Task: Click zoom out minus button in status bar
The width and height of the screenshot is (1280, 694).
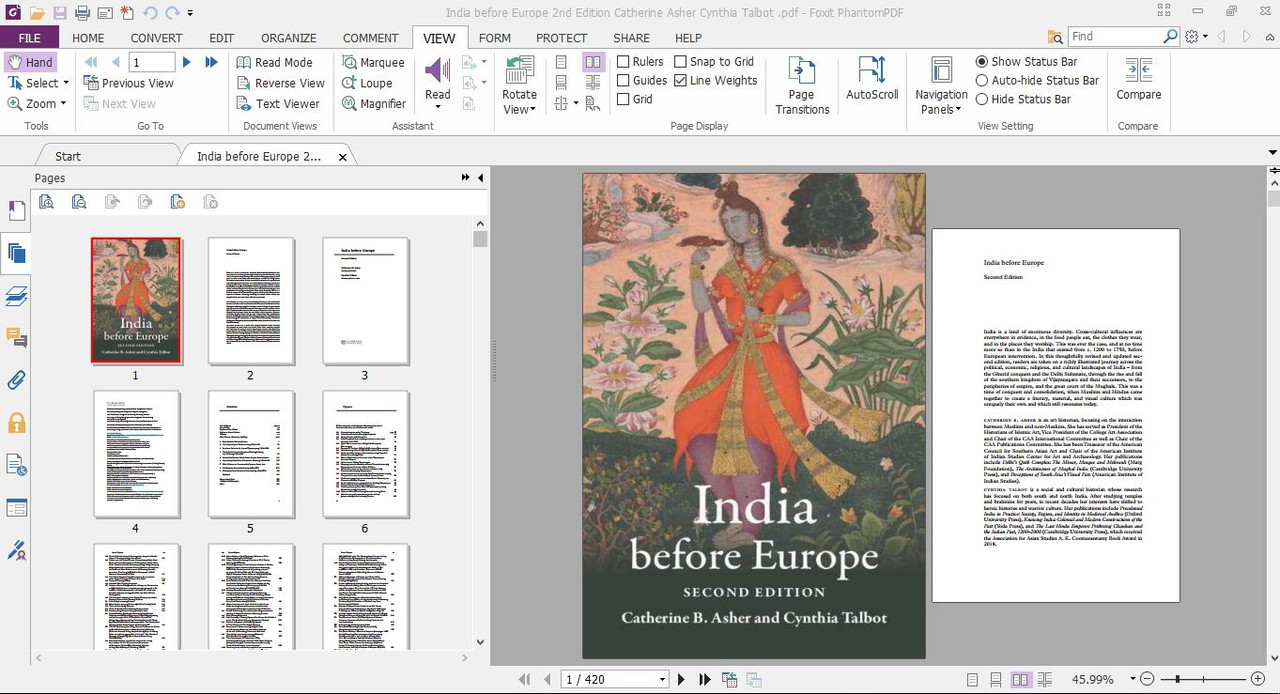Action: 1147,679
